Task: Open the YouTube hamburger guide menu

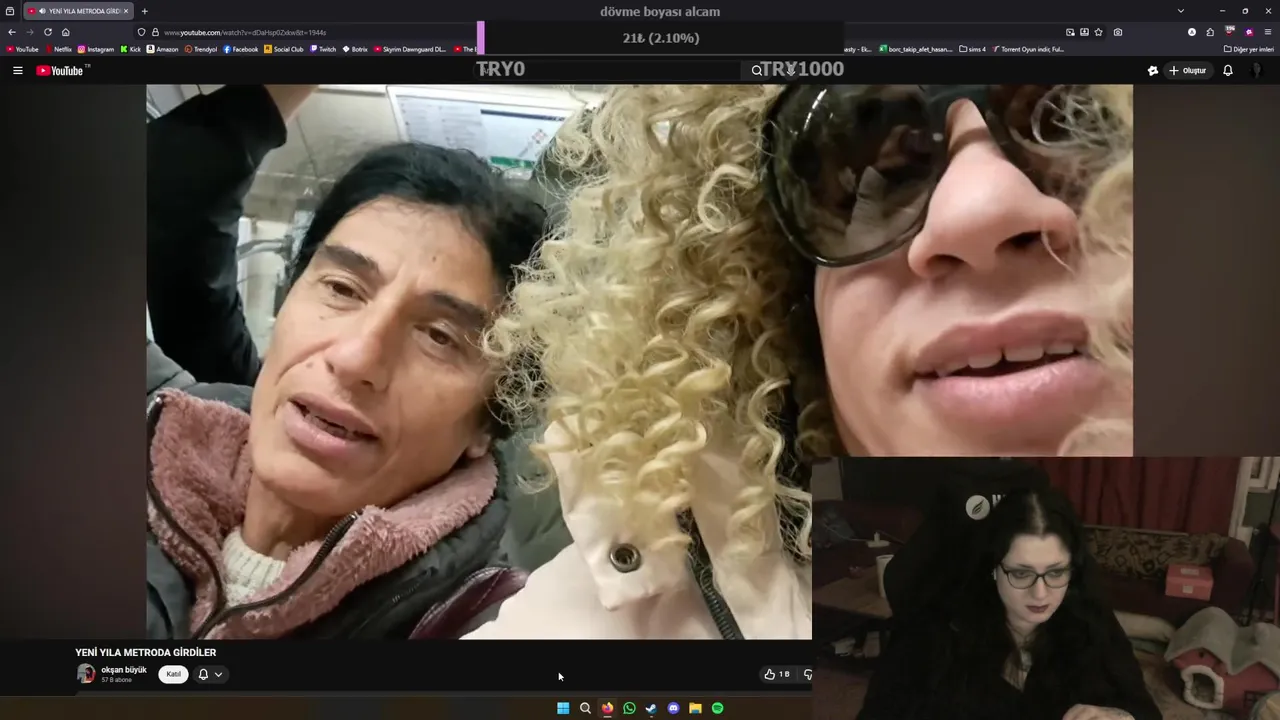Action: (17, 70)
